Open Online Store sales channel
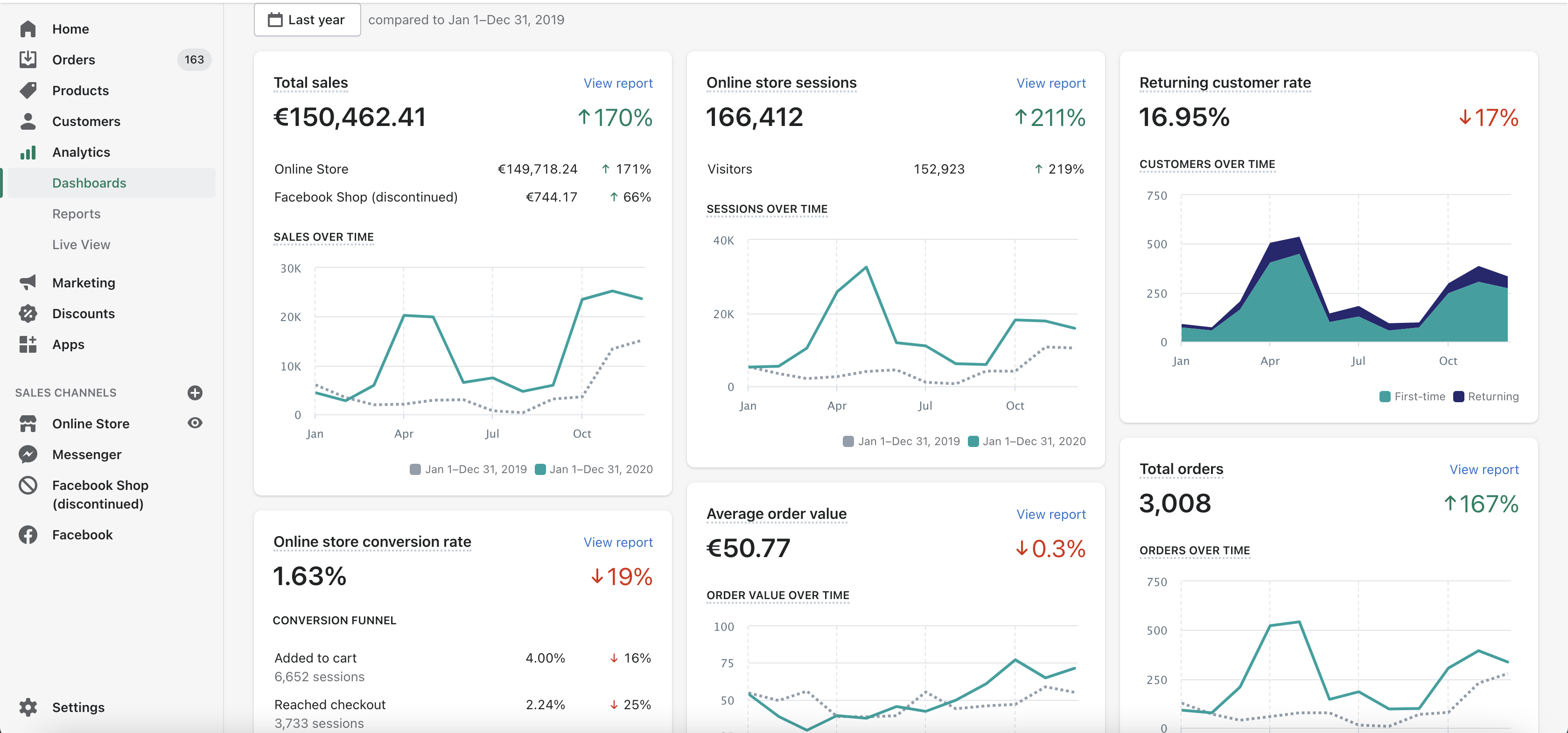Image resolution: width=1568 pixels, height=733 pixels. (x=91, y=424)
